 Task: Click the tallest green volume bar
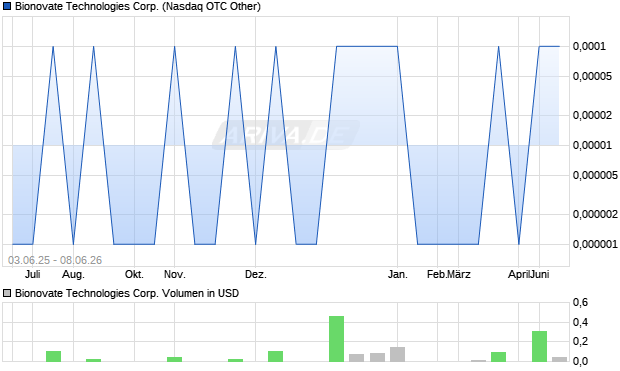(x=336, y=339)
